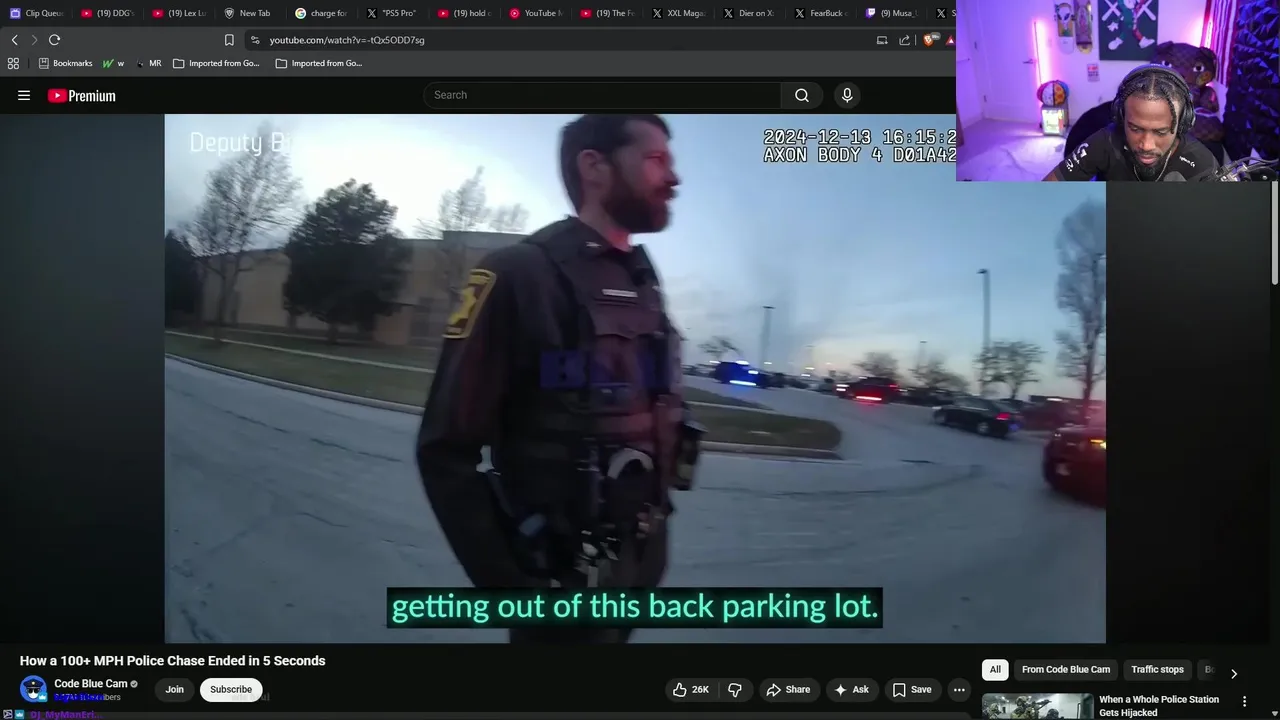Switch to New Tab tab
This screenshot has width=1280, height=720.
[250, 13]
